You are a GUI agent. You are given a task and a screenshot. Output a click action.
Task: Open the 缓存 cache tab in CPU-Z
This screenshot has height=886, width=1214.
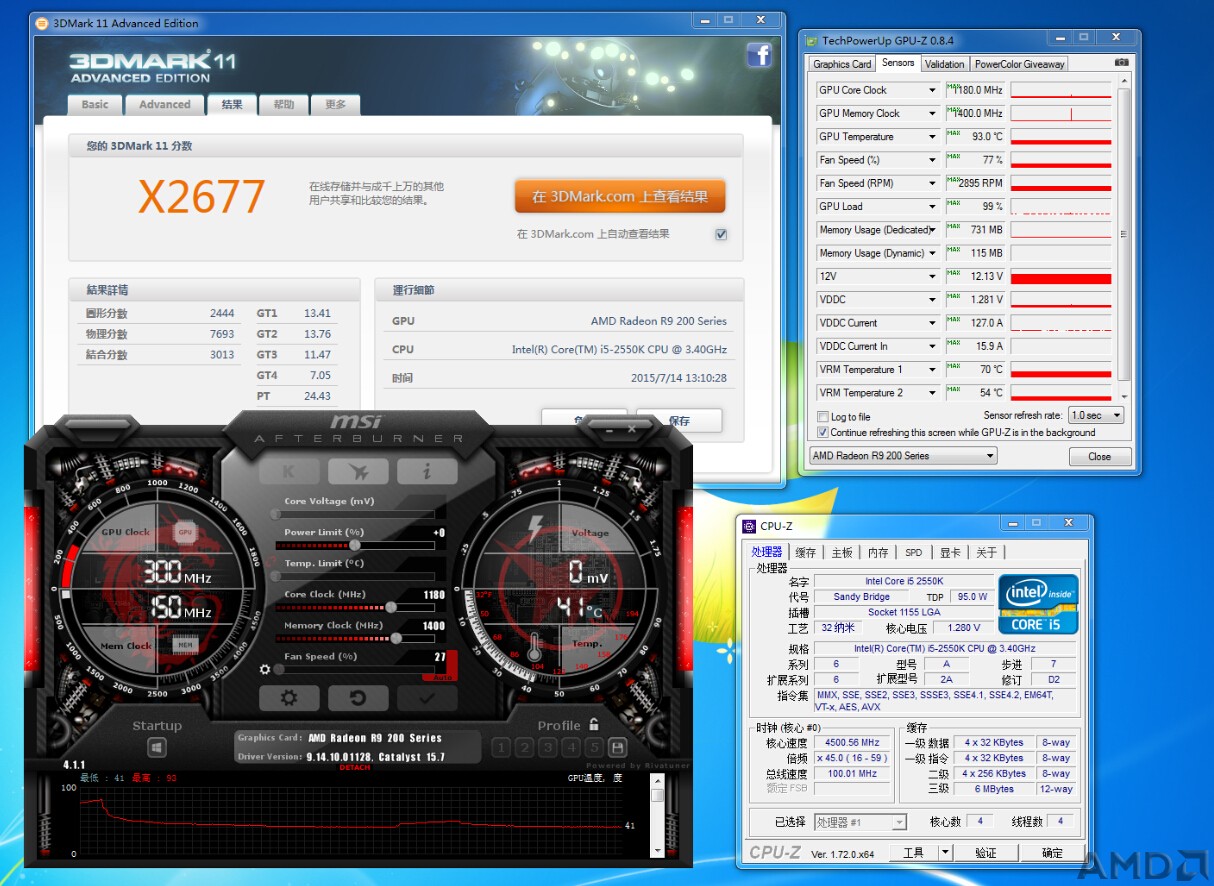[805, 552]
